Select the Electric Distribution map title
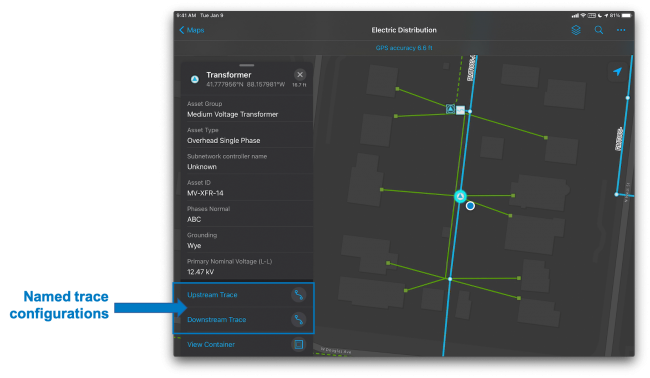The height and width of the screenshot is (378, 650). coord(404,30)
